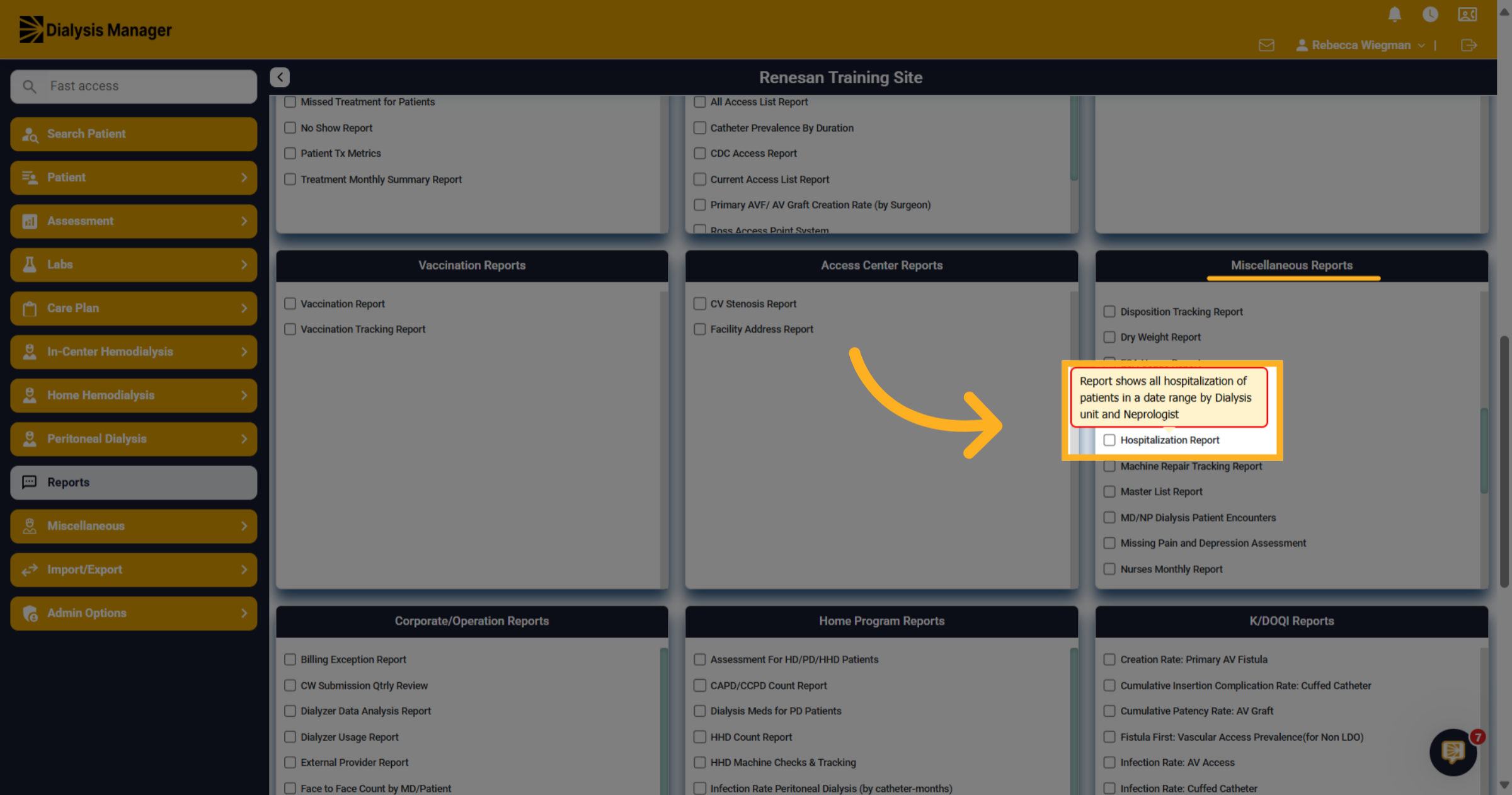Click the Dialysis Manager logo
Screen dimensions: 1512x795
click(x=96, y=30)
